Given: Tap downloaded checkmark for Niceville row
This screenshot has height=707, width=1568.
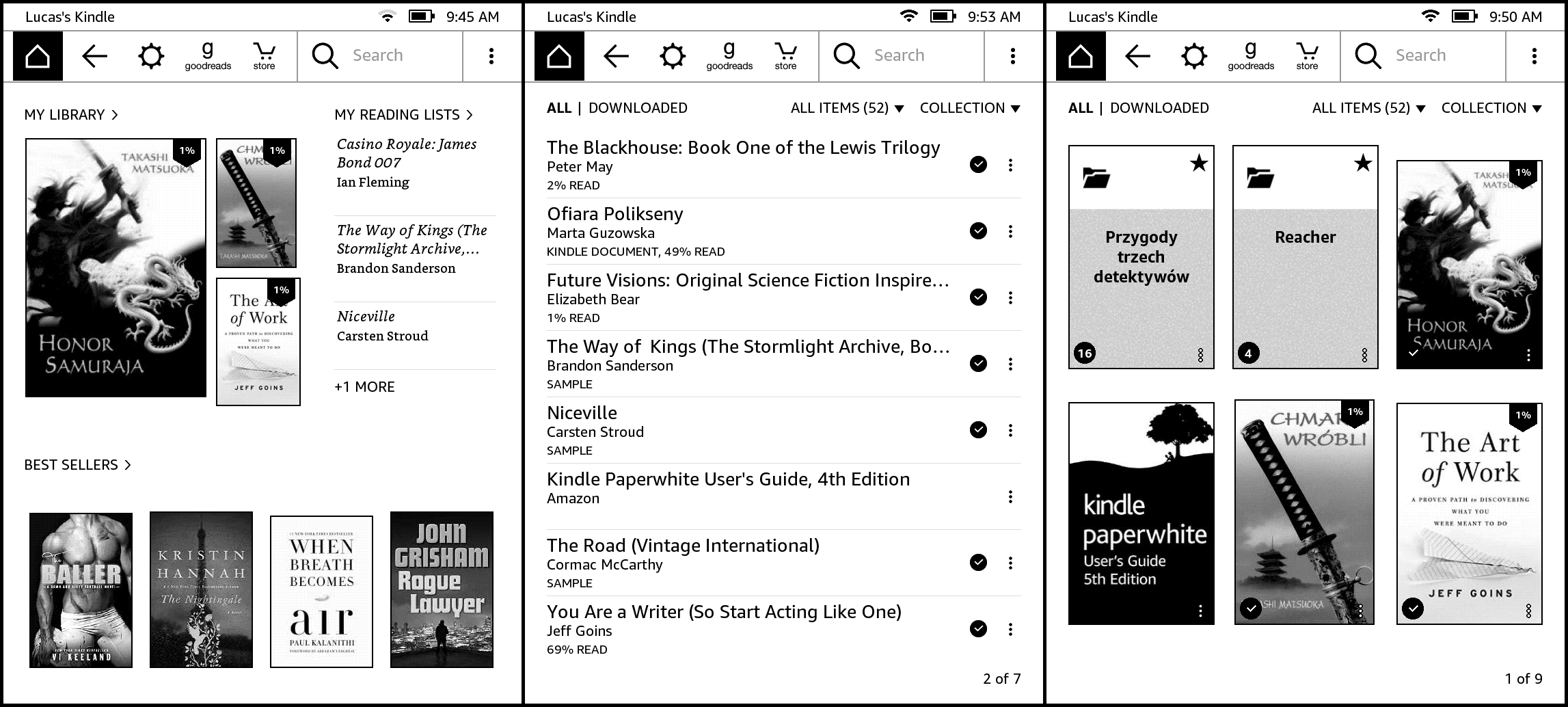Looking at the screenshot, I should point(978,430).
